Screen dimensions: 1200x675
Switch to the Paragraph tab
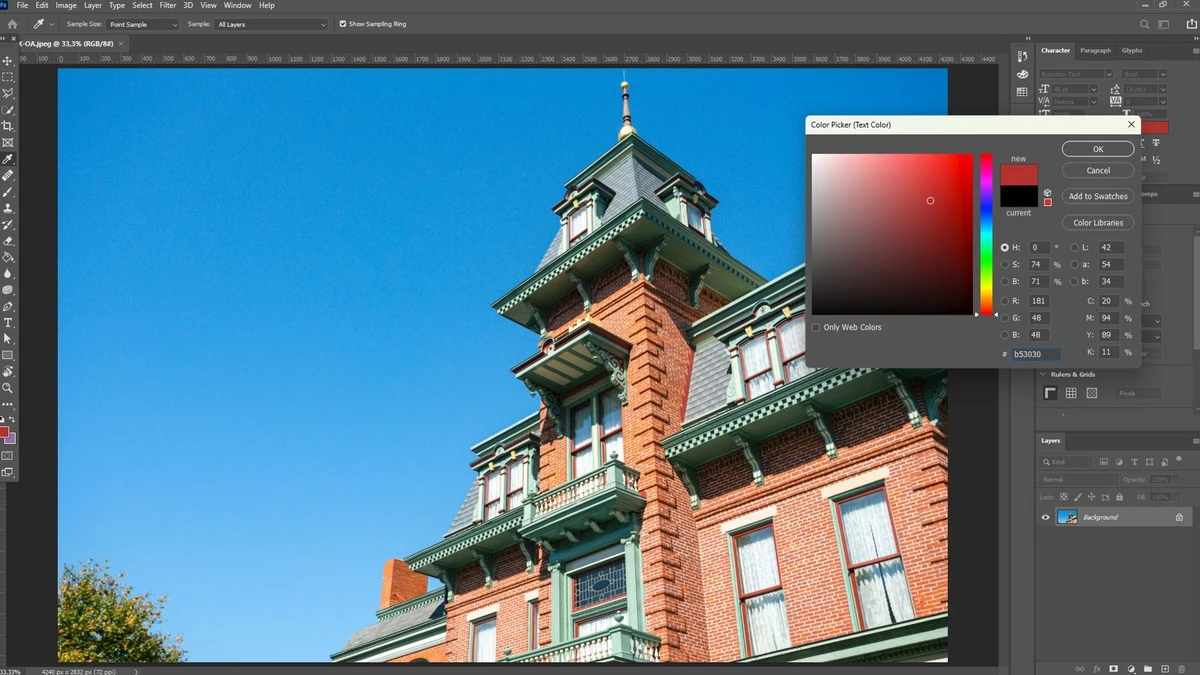[x=1095, y=49]
